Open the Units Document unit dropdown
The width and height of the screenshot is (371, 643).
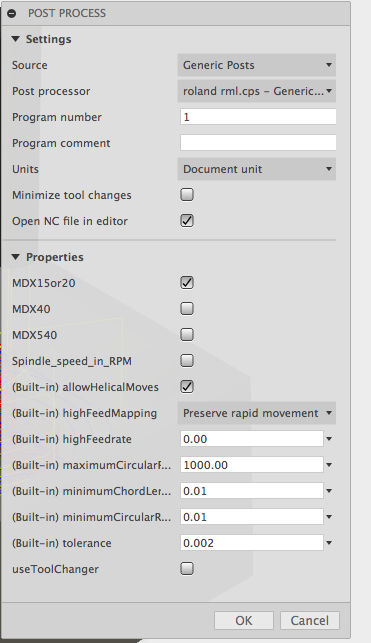click(257, 169)
